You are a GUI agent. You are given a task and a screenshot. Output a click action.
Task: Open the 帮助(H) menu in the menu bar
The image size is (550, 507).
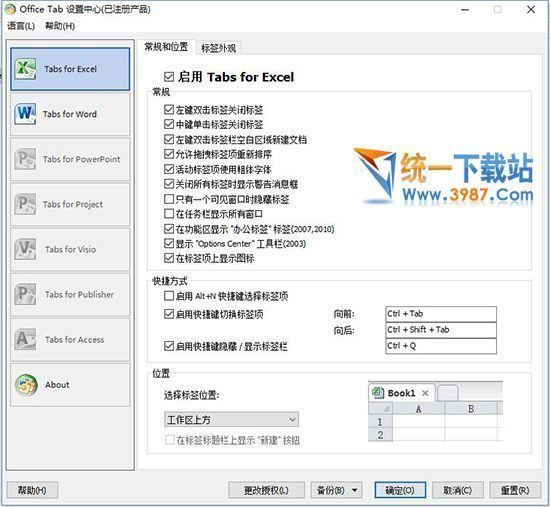(x=60, y=26)
